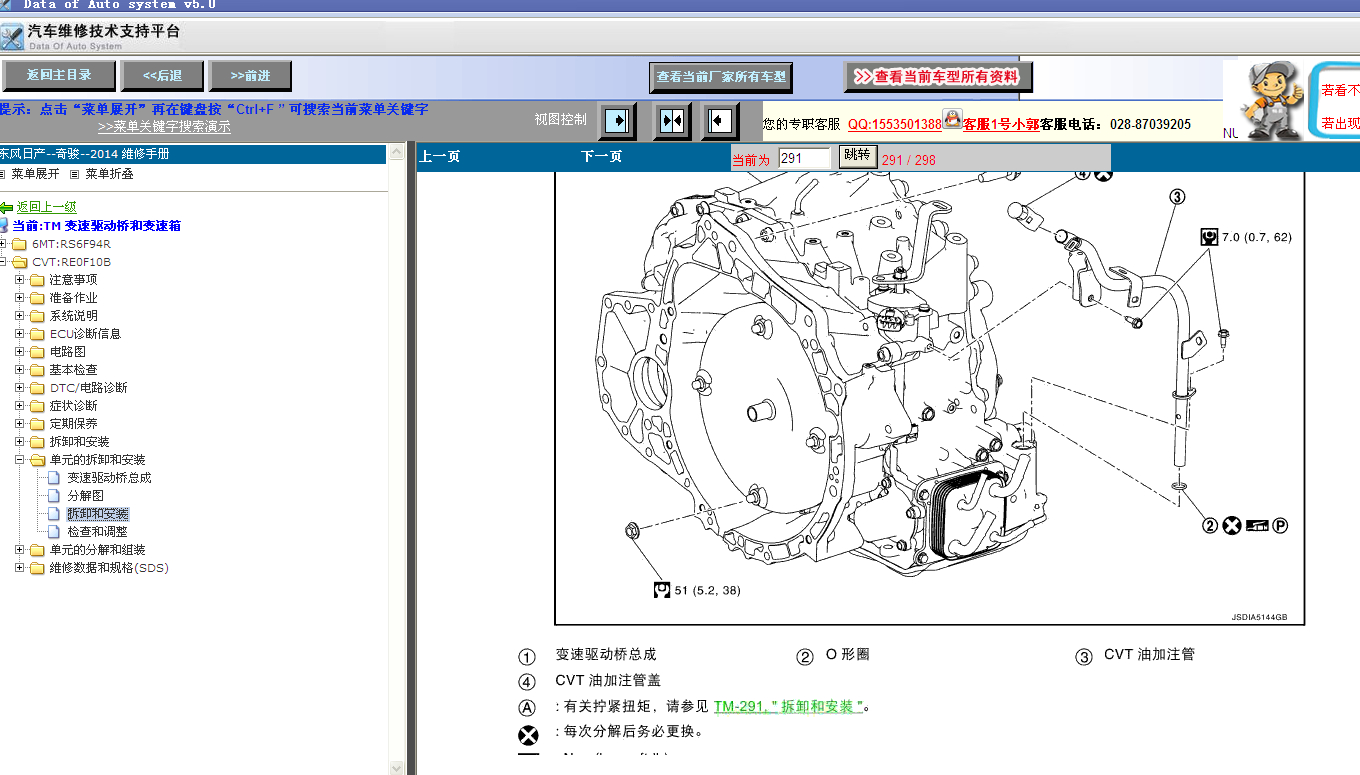Viewport: 1360px width, 775px height.
Task: Open the TM-291 拆卸和安装 link
Action: pos(788,706)
